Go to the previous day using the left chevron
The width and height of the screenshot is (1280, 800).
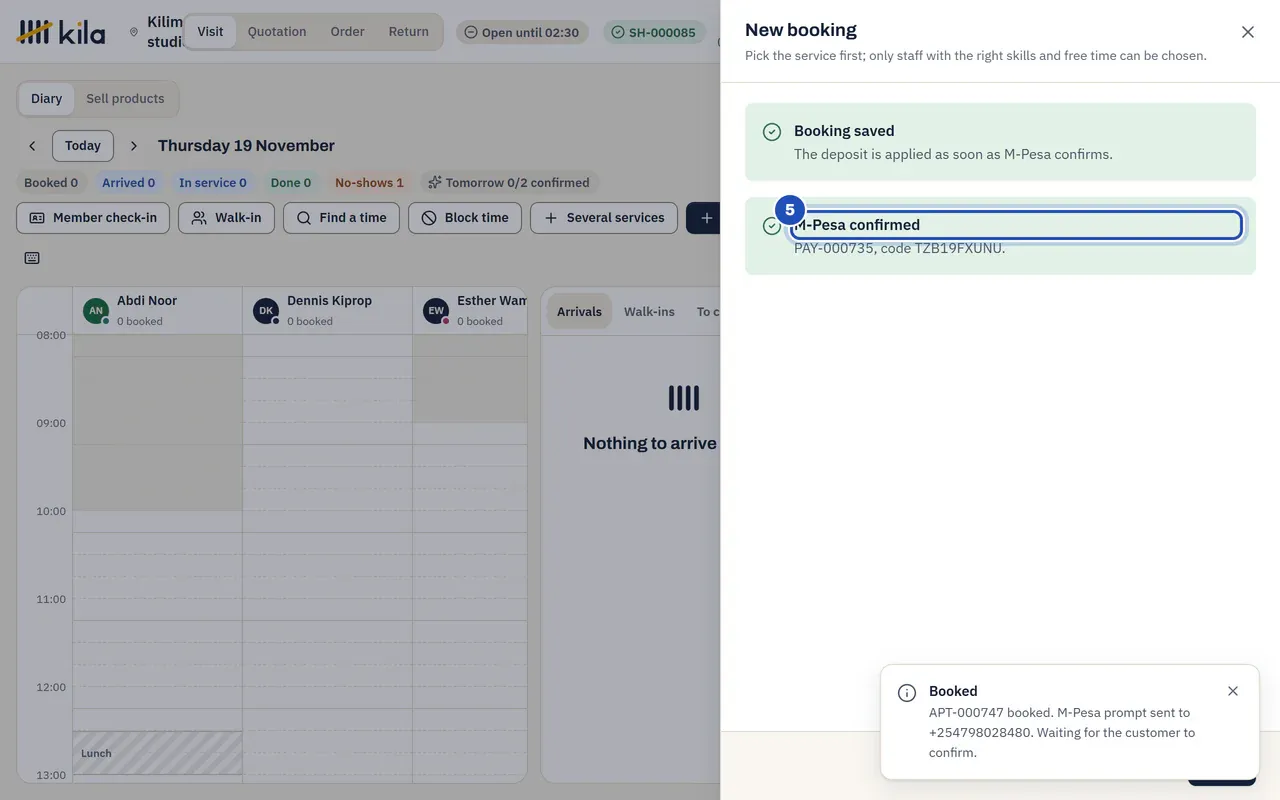(x=32, y=146)
